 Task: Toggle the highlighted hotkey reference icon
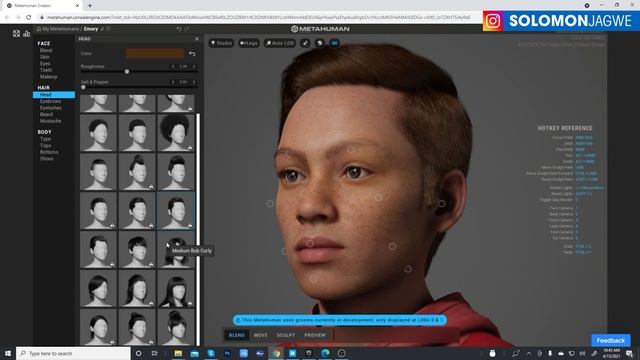point(334,43)
